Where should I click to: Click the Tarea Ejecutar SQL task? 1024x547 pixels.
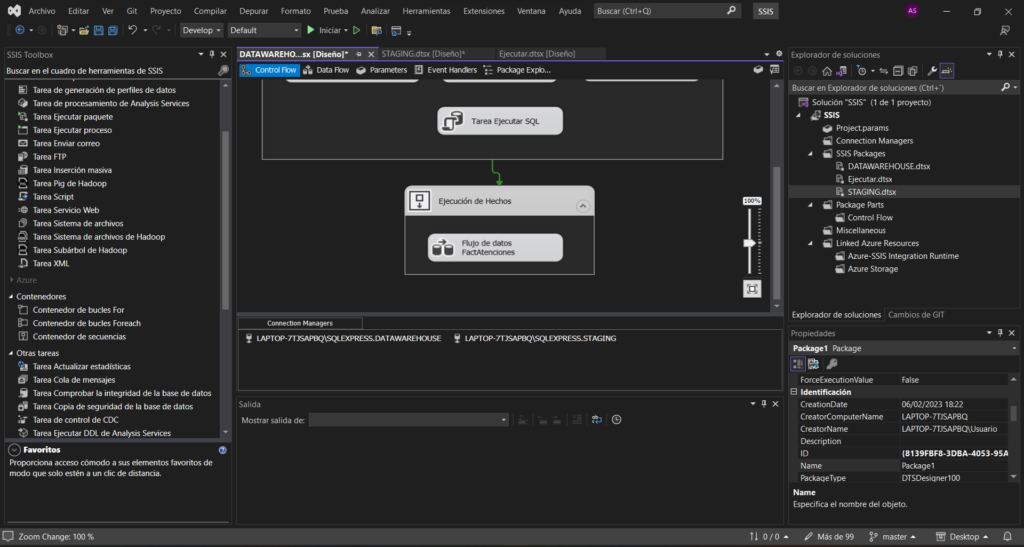(x=500, y=121)
